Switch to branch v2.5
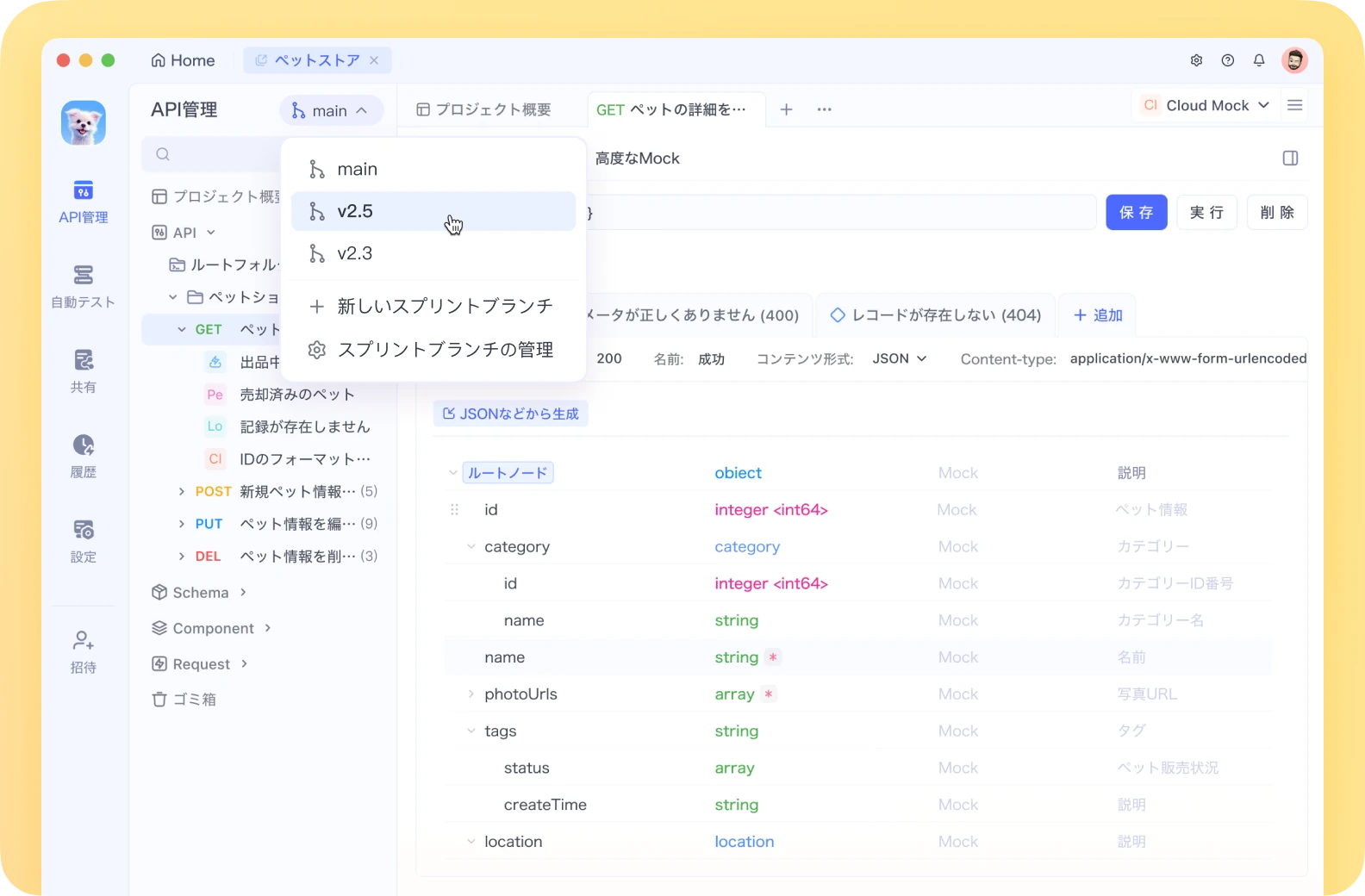 pyautogui.click(x=433, y=211)
